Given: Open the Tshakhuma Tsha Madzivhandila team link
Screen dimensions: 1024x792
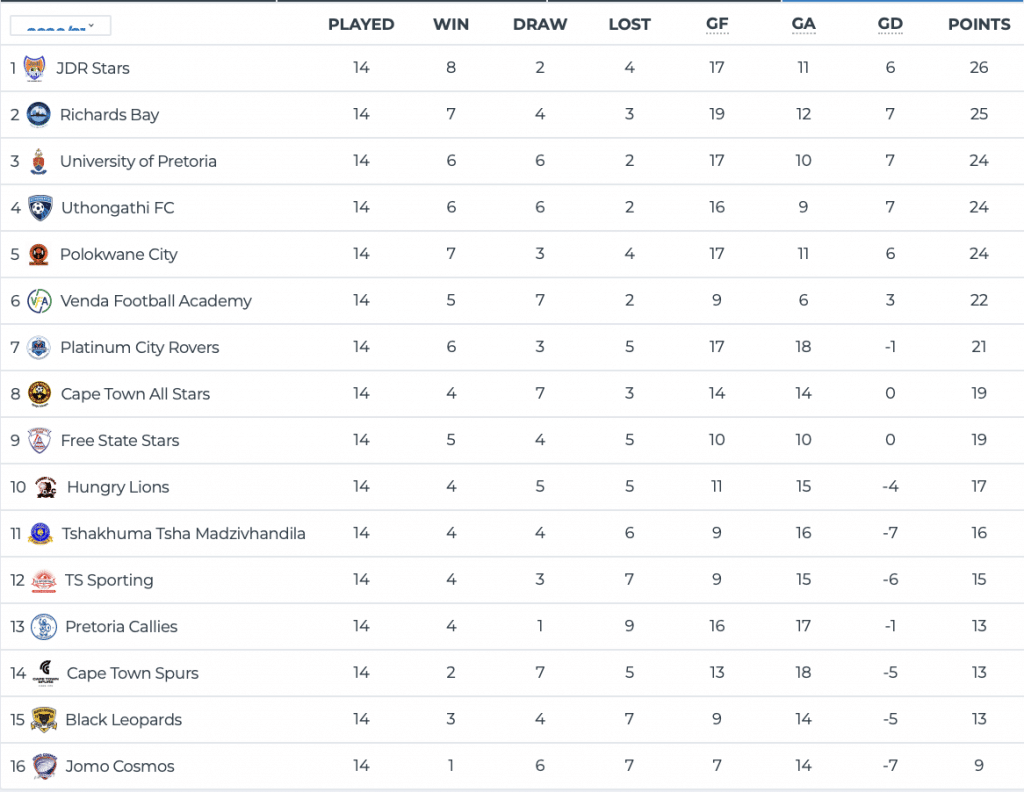Looking at the screenshot, I should point(183,534).
